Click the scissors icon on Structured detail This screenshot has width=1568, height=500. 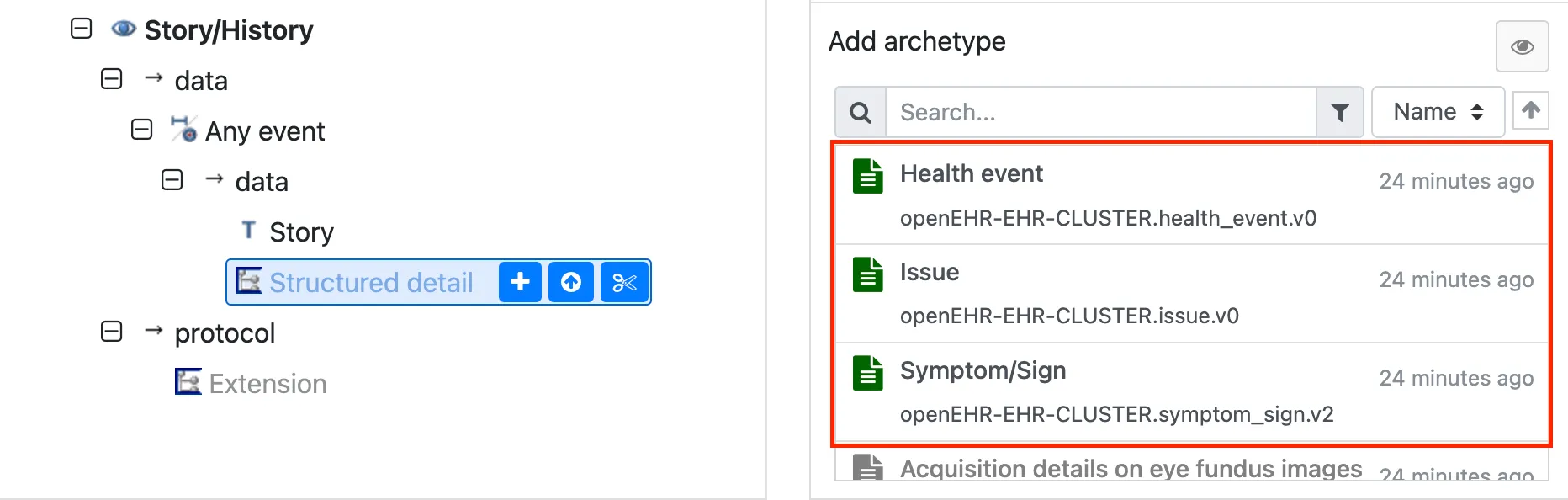point(624,282)
